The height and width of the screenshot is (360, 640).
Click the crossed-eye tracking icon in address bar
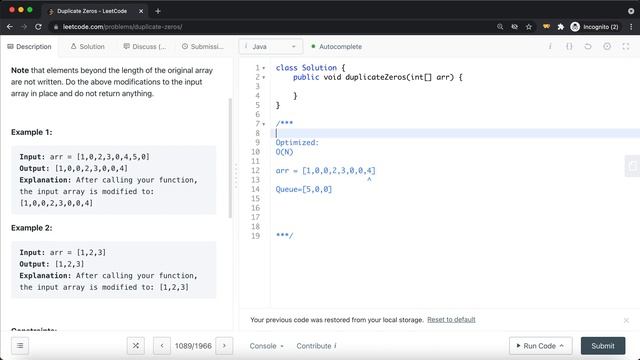[x=514, y=27]
